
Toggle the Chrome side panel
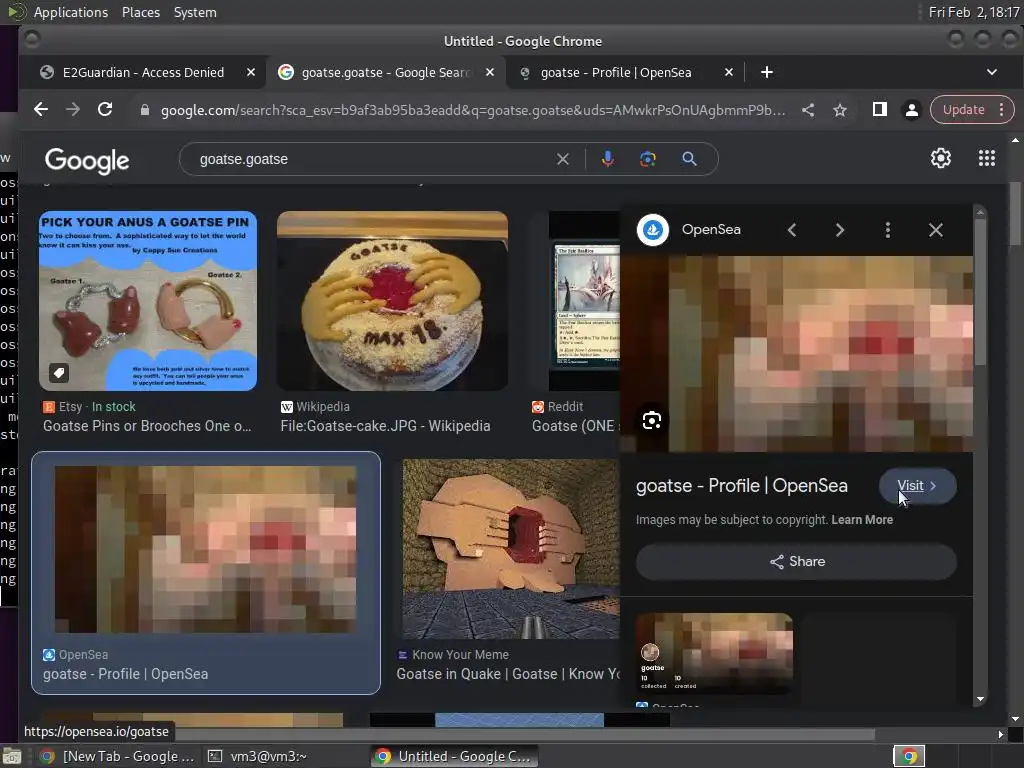coord(880,110)
